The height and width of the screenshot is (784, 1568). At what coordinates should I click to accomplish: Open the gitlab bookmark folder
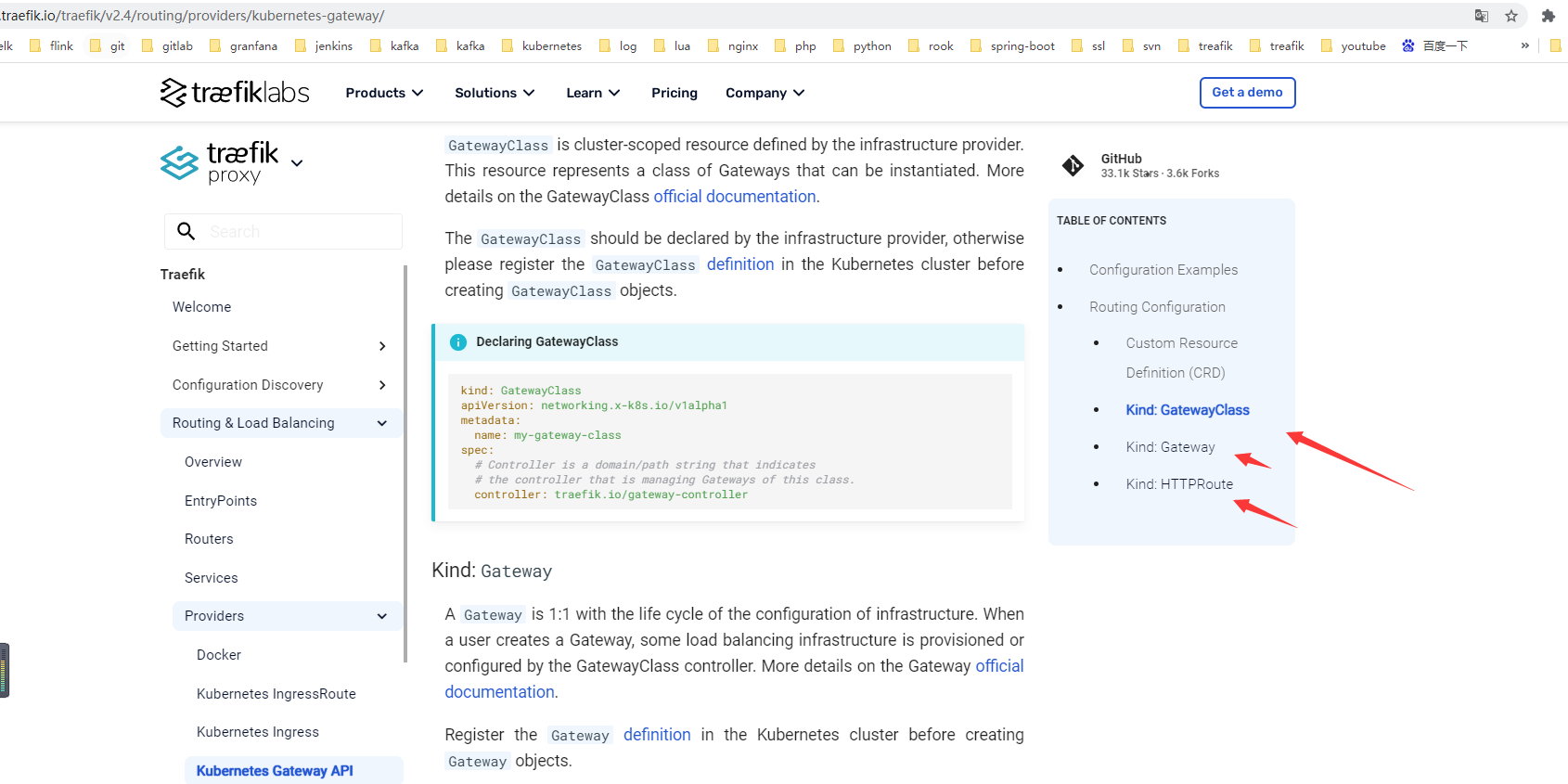(x=167, y=45)
